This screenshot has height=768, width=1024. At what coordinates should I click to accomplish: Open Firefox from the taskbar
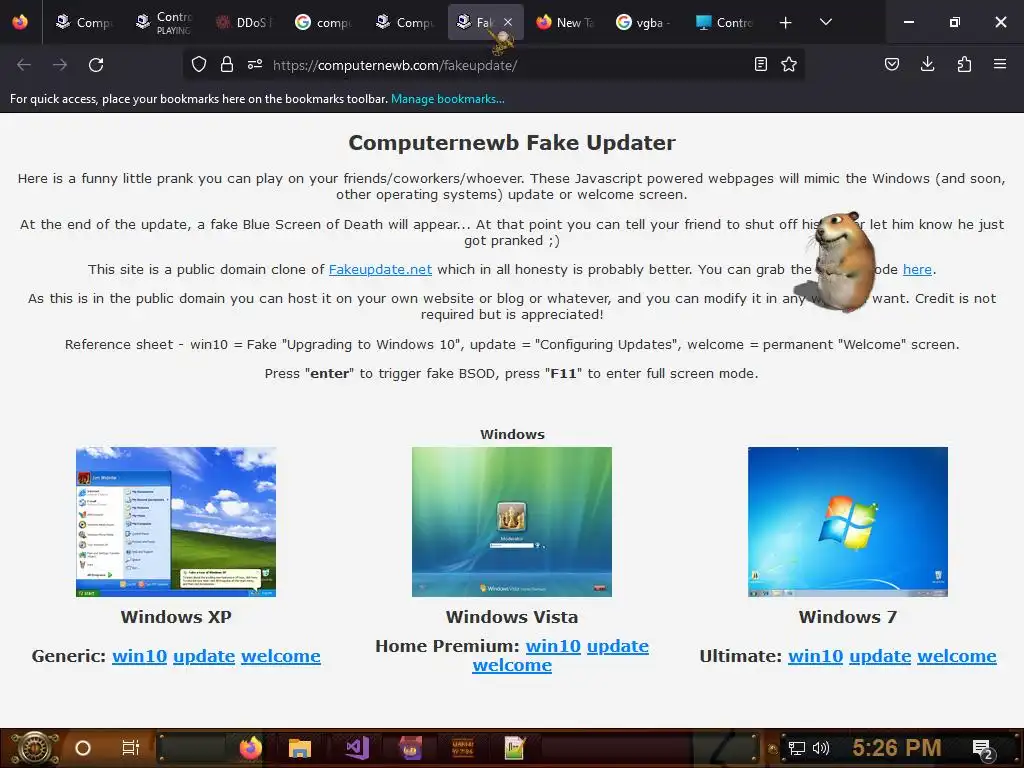[x=250, y=748]
